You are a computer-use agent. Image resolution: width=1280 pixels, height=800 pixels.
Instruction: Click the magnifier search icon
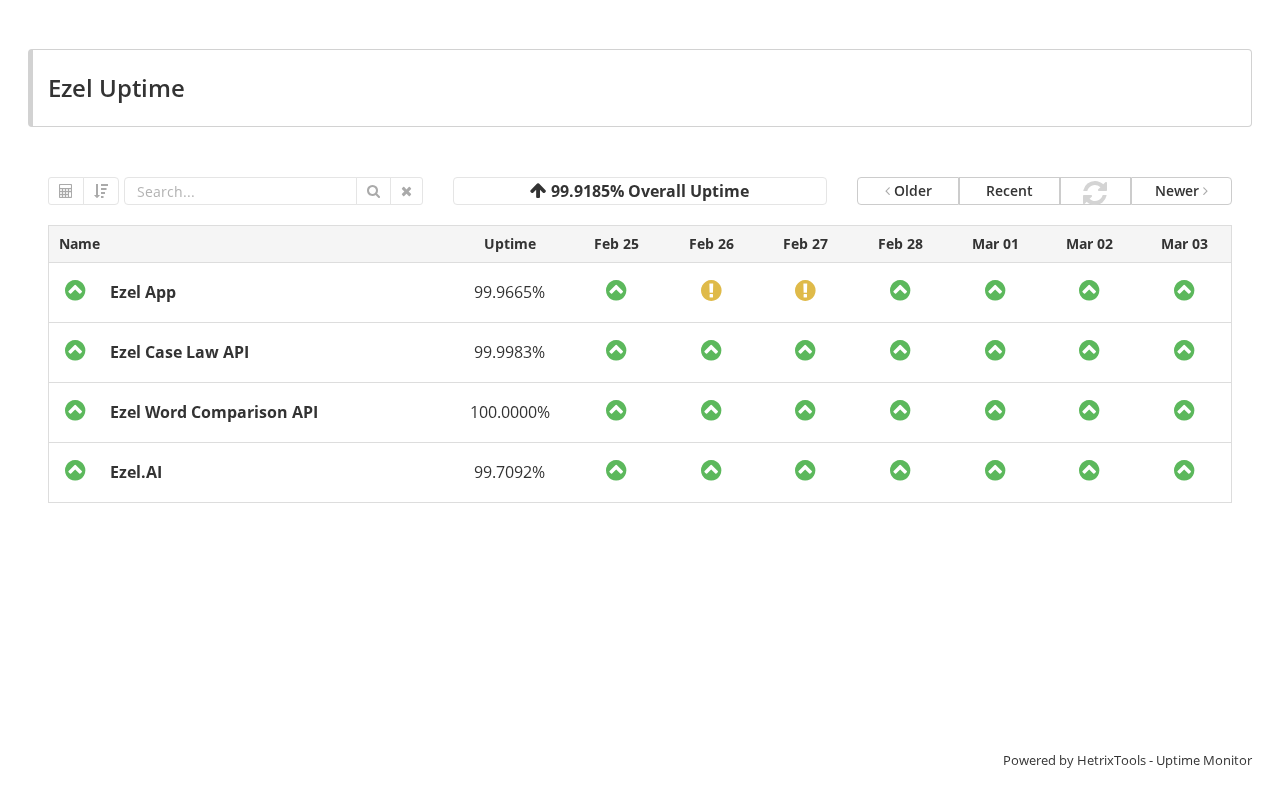point(373,191)
